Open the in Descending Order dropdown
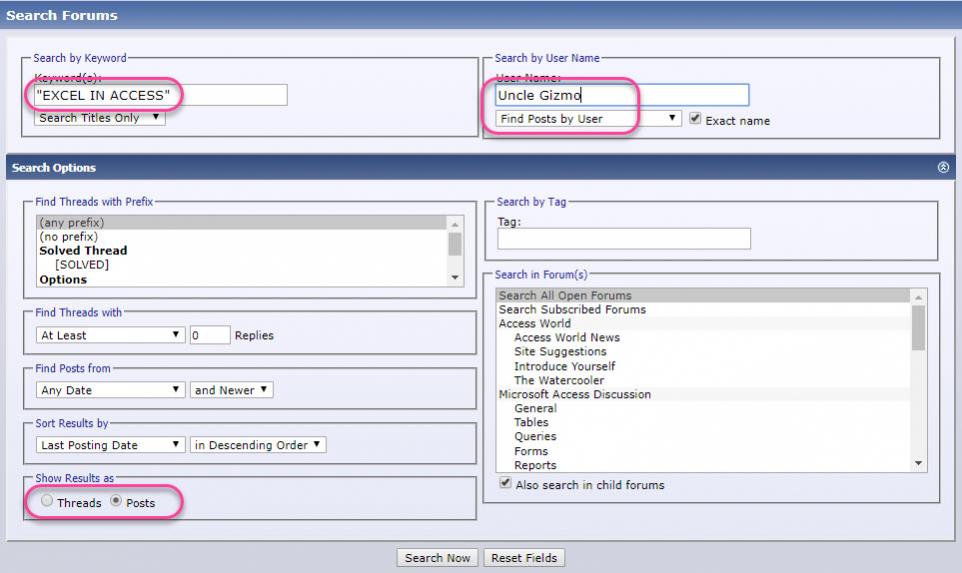Image resolution: width=962 pixels, height=573 pixels. (x=258, y=445)
